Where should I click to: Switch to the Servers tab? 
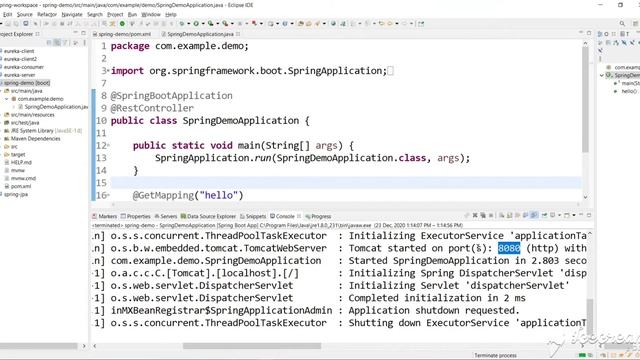[x=166, y=216]
